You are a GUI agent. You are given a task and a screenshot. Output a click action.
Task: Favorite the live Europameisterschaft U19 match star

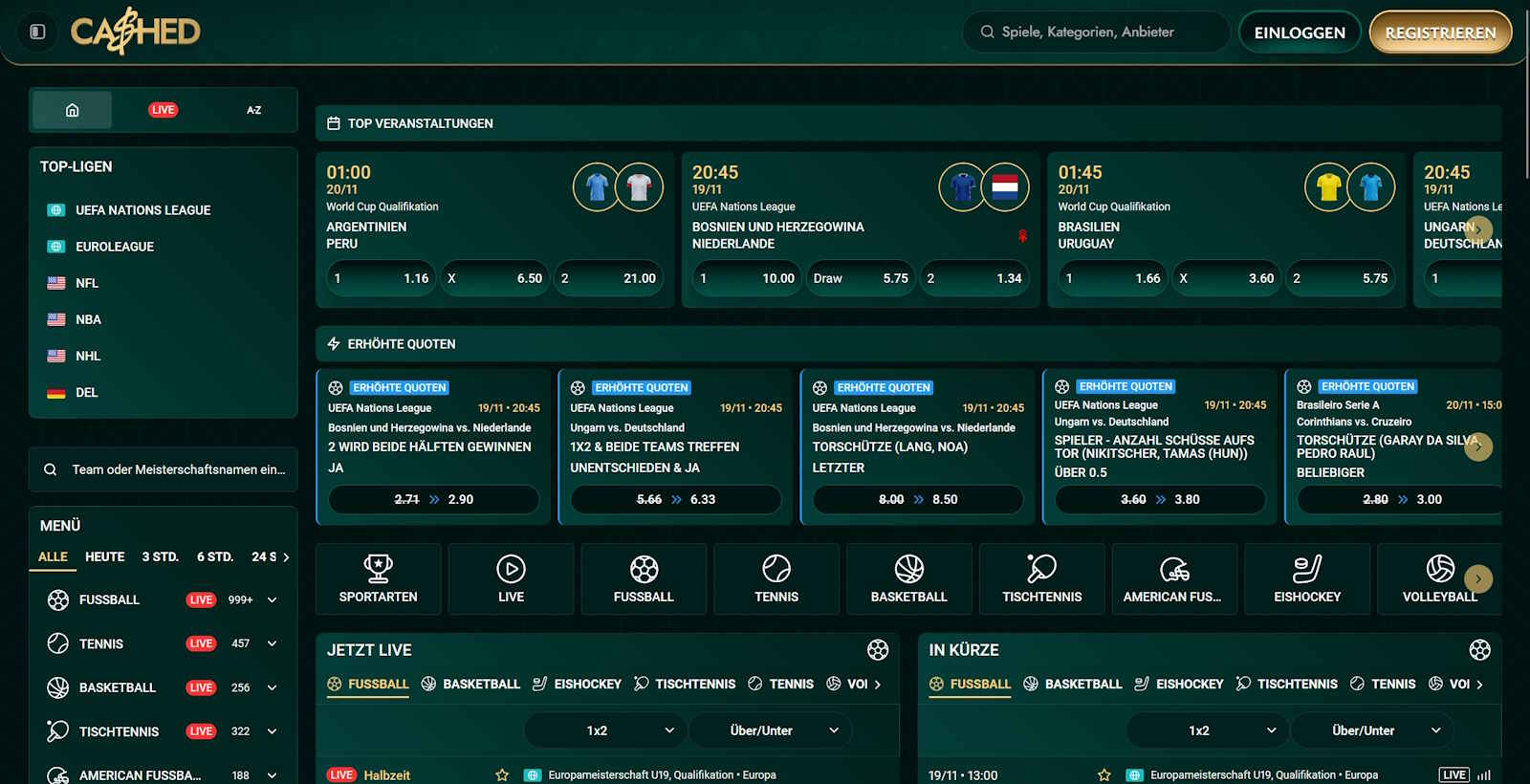pos(502,774)
